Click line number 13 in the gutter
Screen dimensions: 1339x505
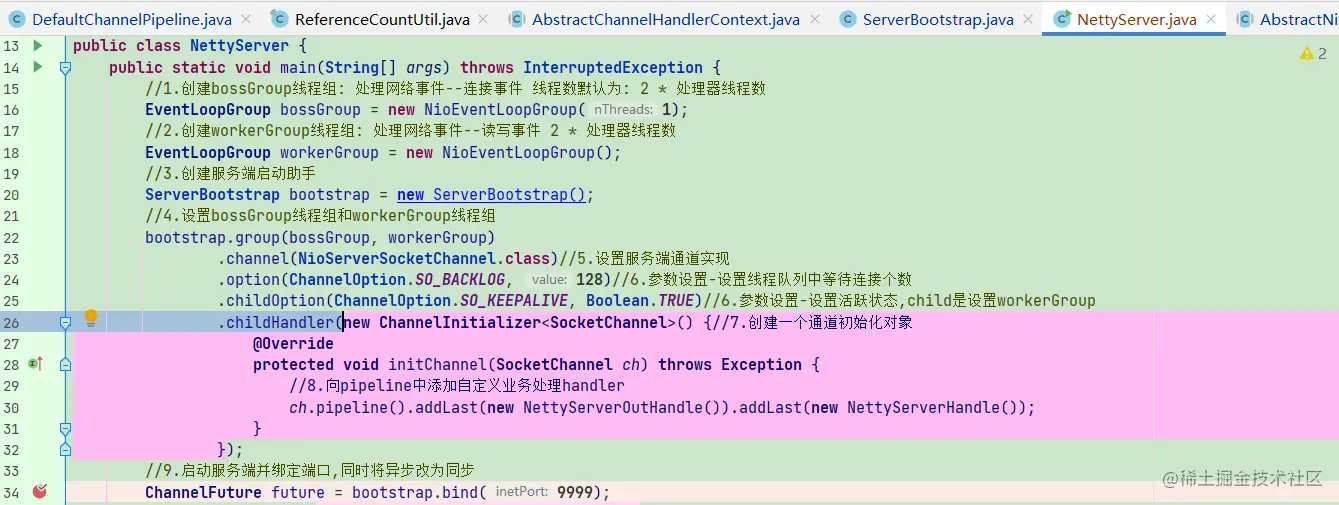click(x=11, y=46)
